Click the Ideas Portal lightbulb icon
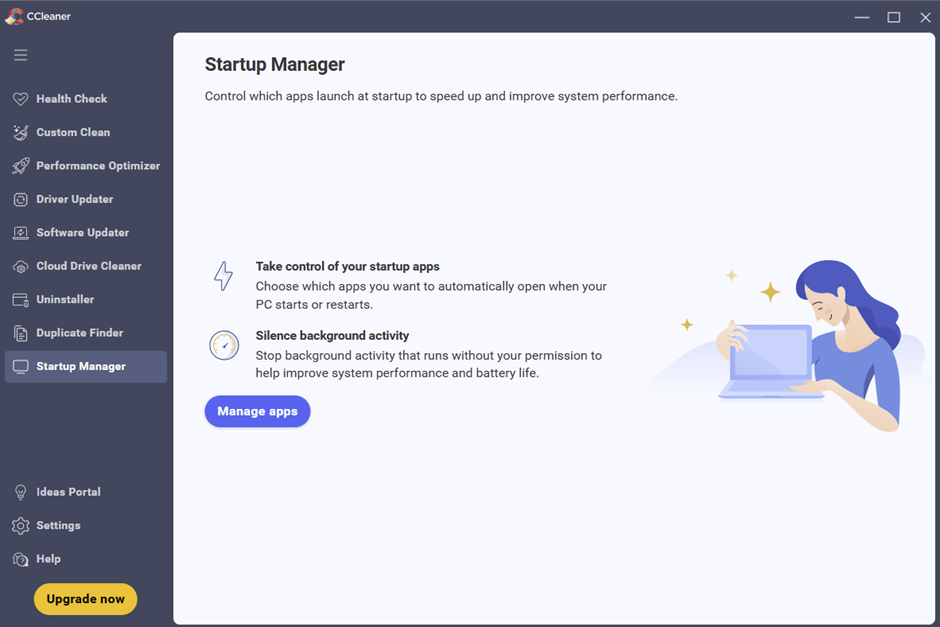The width and height of the screenshot is (940, 627). pyautogui.click(x=20, y=492)
